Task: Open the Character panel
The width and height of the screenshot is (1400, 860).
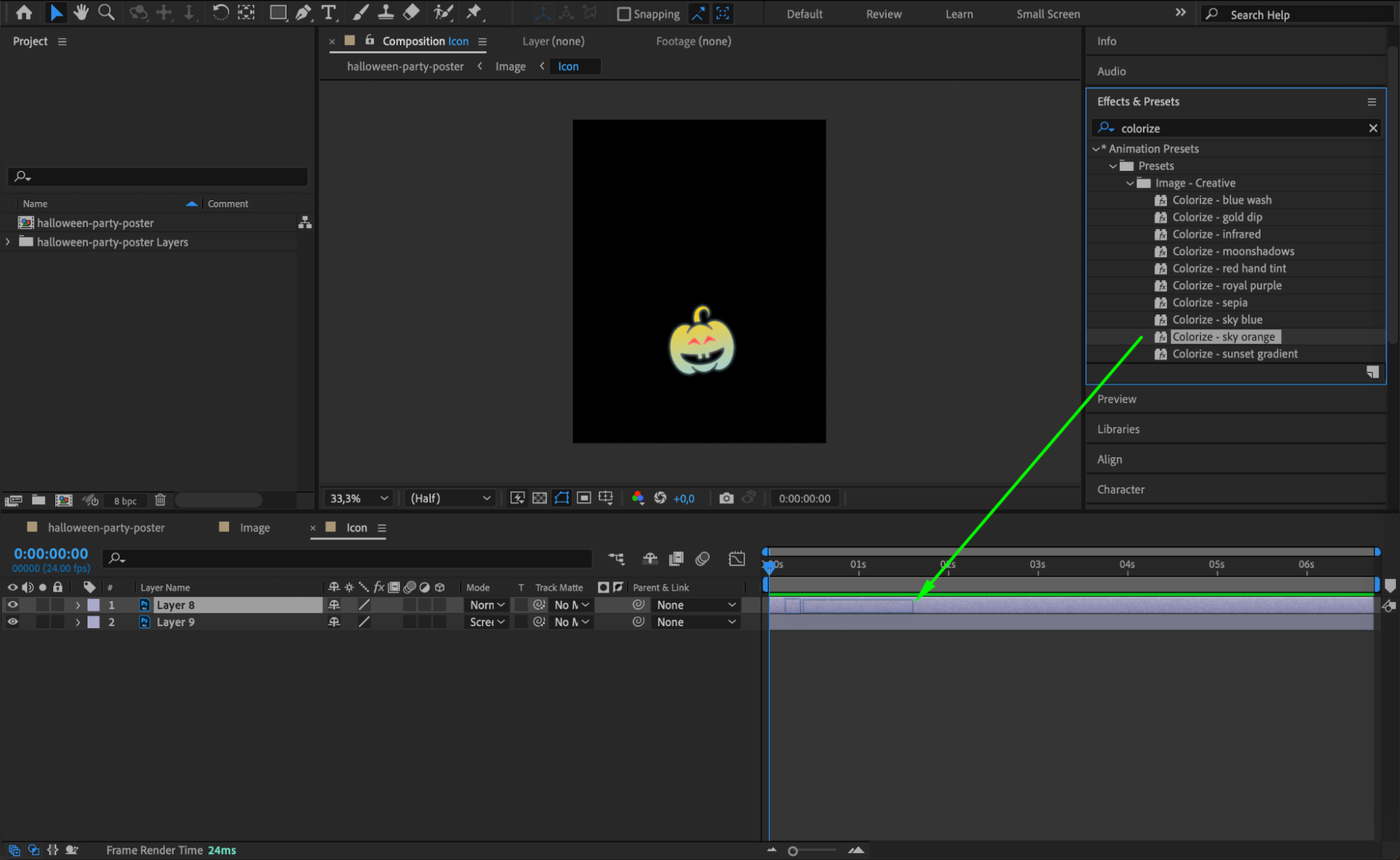Action: (1121, 490)
